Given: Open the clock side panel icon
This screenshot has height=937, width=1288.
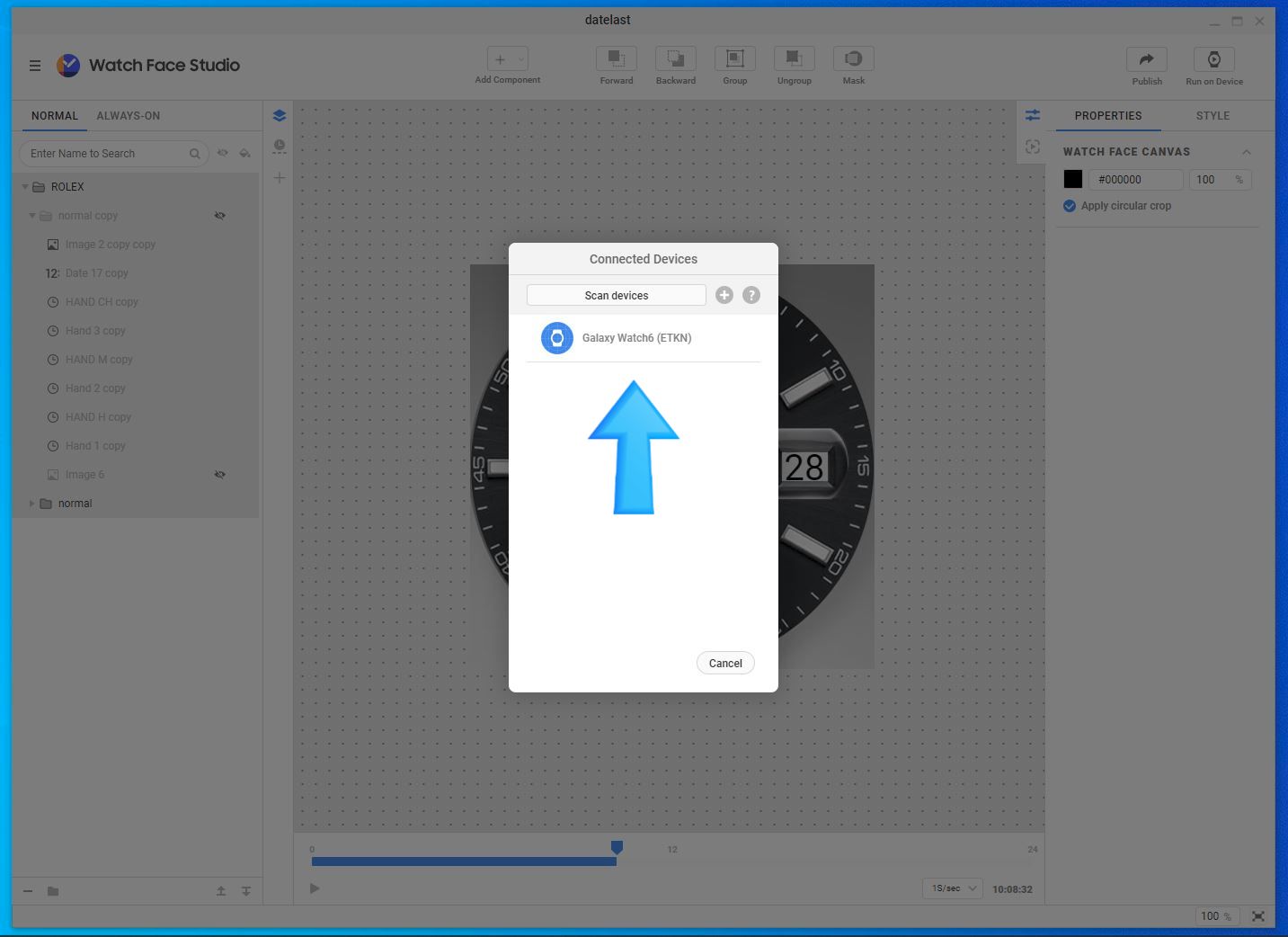Looking at the screenshot, I should pyautogui.click(x=280, y=146).
